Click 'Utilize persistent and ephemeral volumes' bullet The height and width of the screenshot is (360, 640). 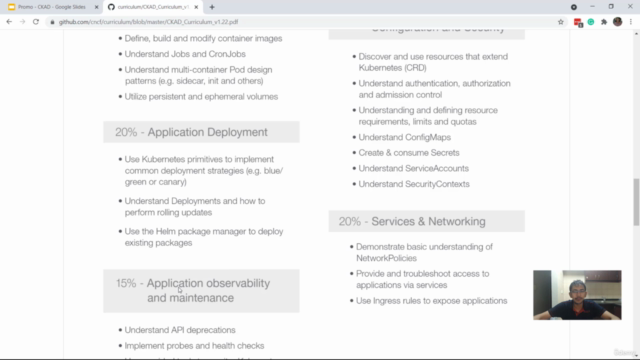tap(201, 96)
